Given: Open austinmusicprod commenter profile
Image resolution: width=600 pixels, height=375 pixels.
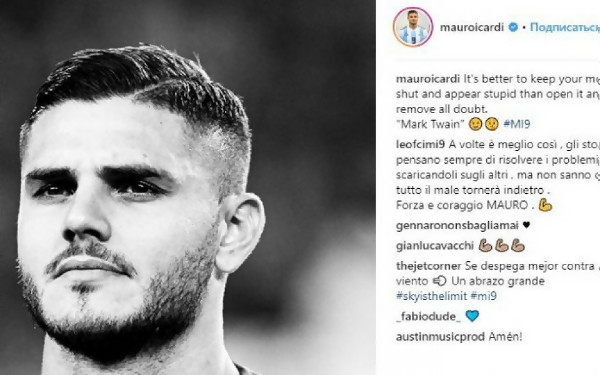Looking at the screenshot, I should point(441,337).
